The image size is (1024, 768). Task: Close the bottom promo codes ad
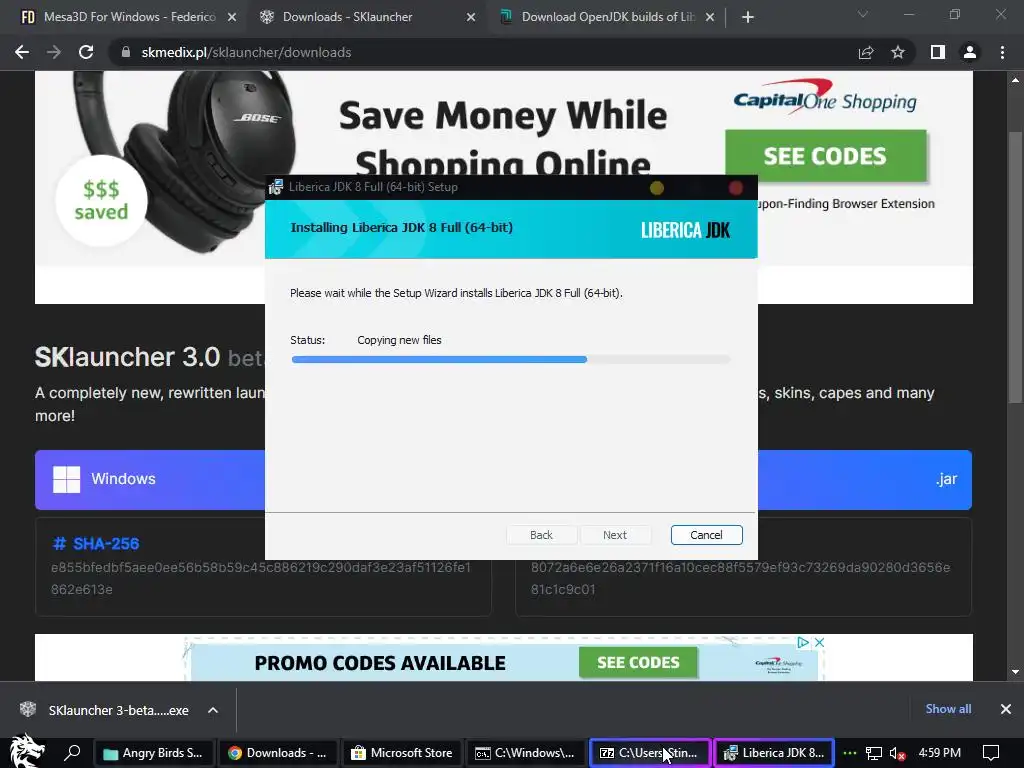pyautogui.click(x=819, y=643)
